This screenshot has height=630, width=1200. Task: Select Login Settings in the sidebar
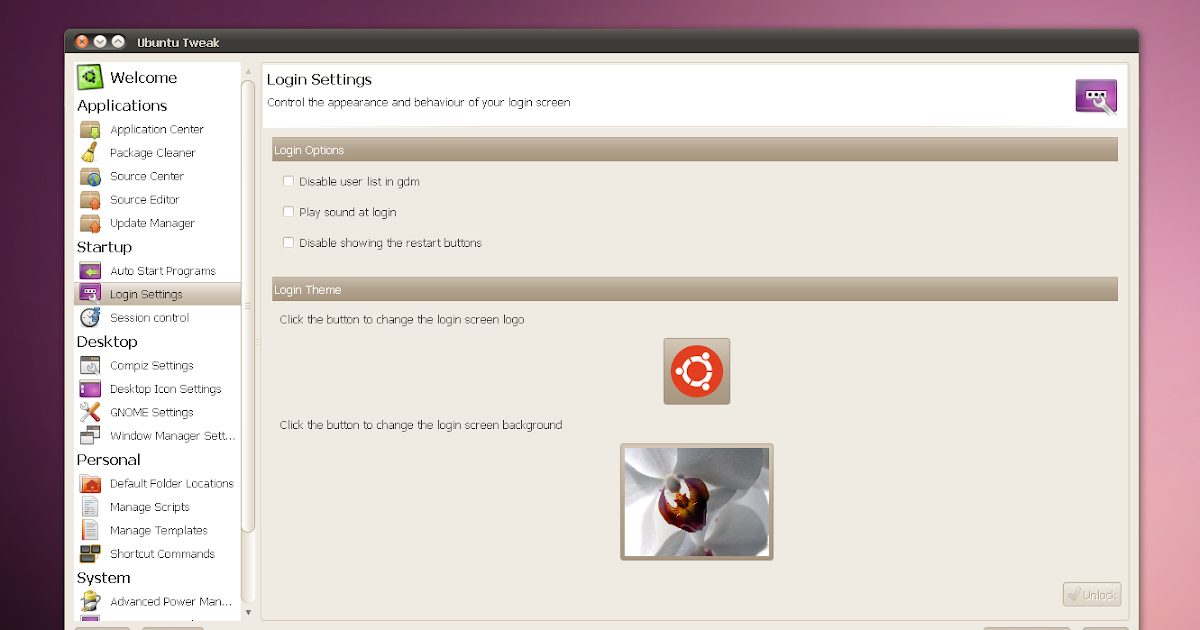pyautogui.click(x=148, y=293)
